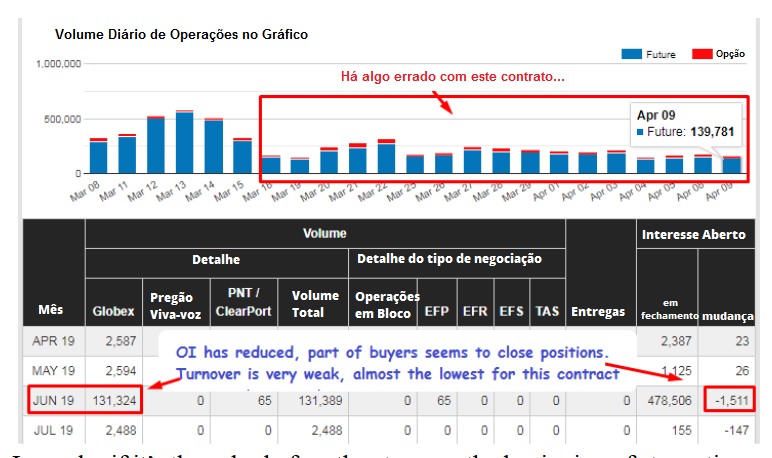Click the Mar 13 tallest blue bar
The height and width of the screenshot is (458, 772).
[184, 142]
